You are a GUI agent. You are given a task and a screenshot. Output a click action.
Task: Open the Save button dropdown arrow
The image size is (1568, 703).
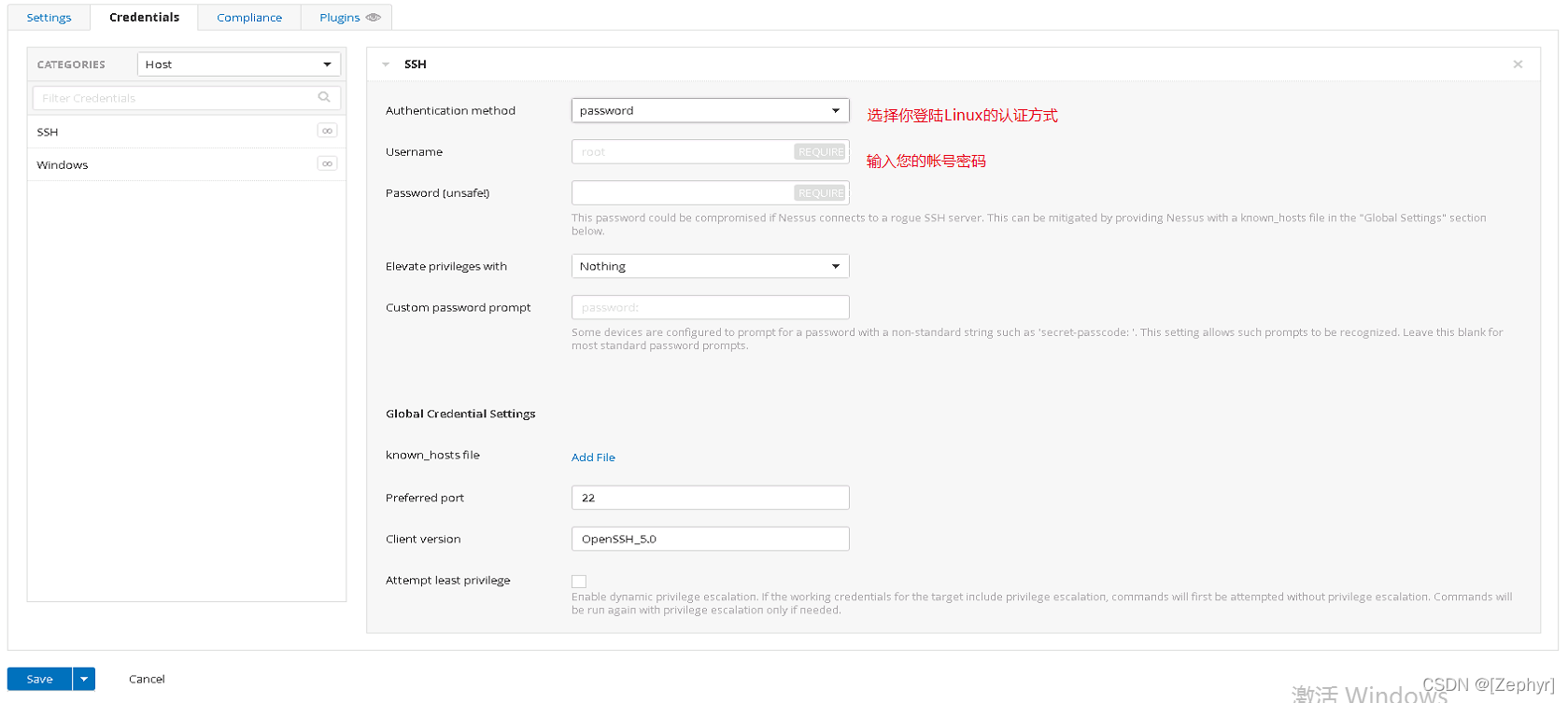click(84, 679)
